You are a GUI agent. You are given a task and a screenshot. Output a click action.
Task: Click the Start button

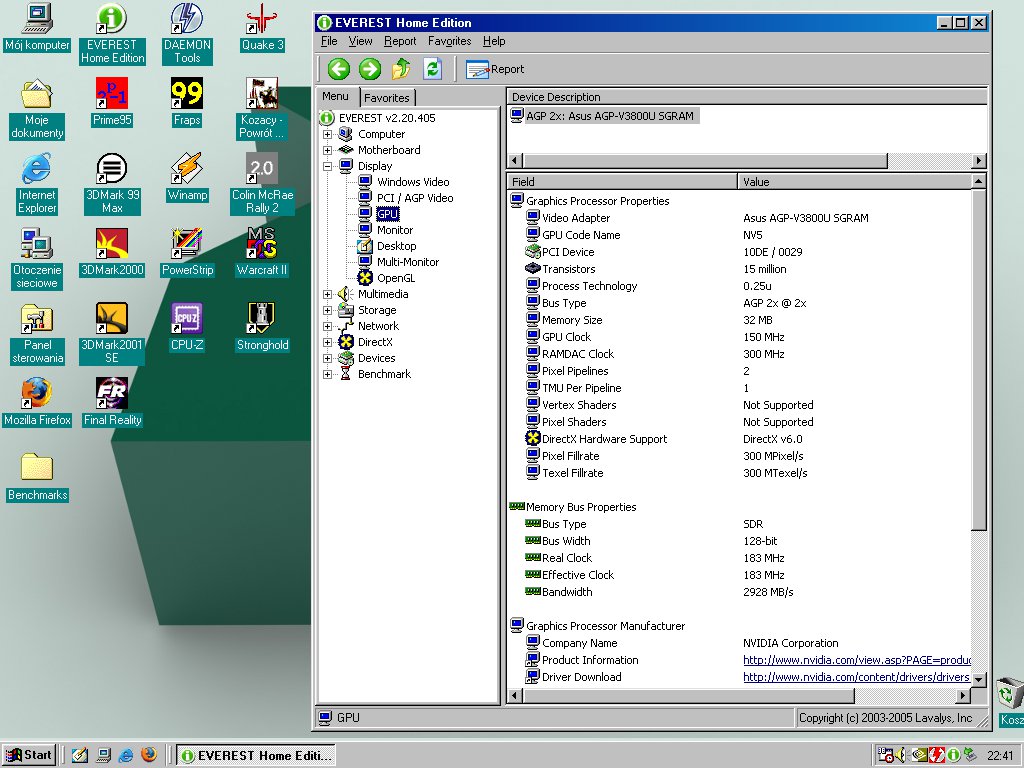coord(29,755)
